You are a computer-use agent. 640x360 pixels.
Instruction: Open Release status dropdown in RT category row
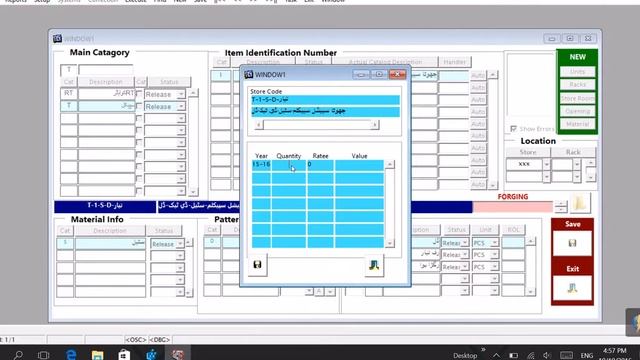click(x=181, y=94)
